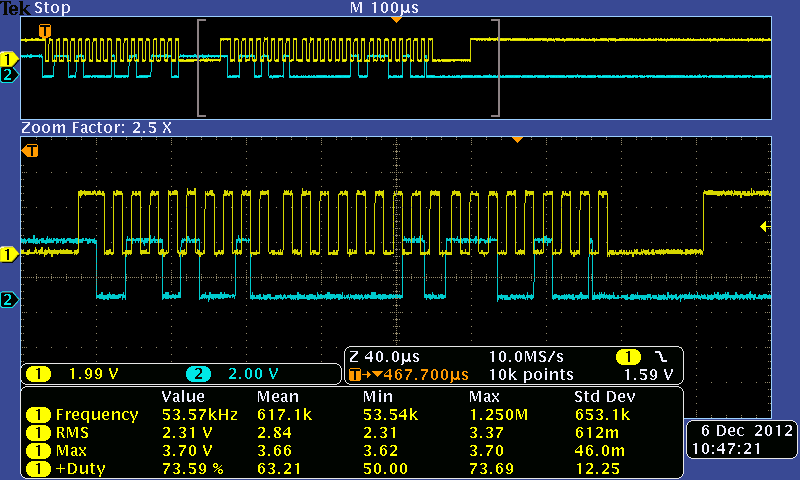Click orange triangle marker atop zoomed waveform view

517,139
